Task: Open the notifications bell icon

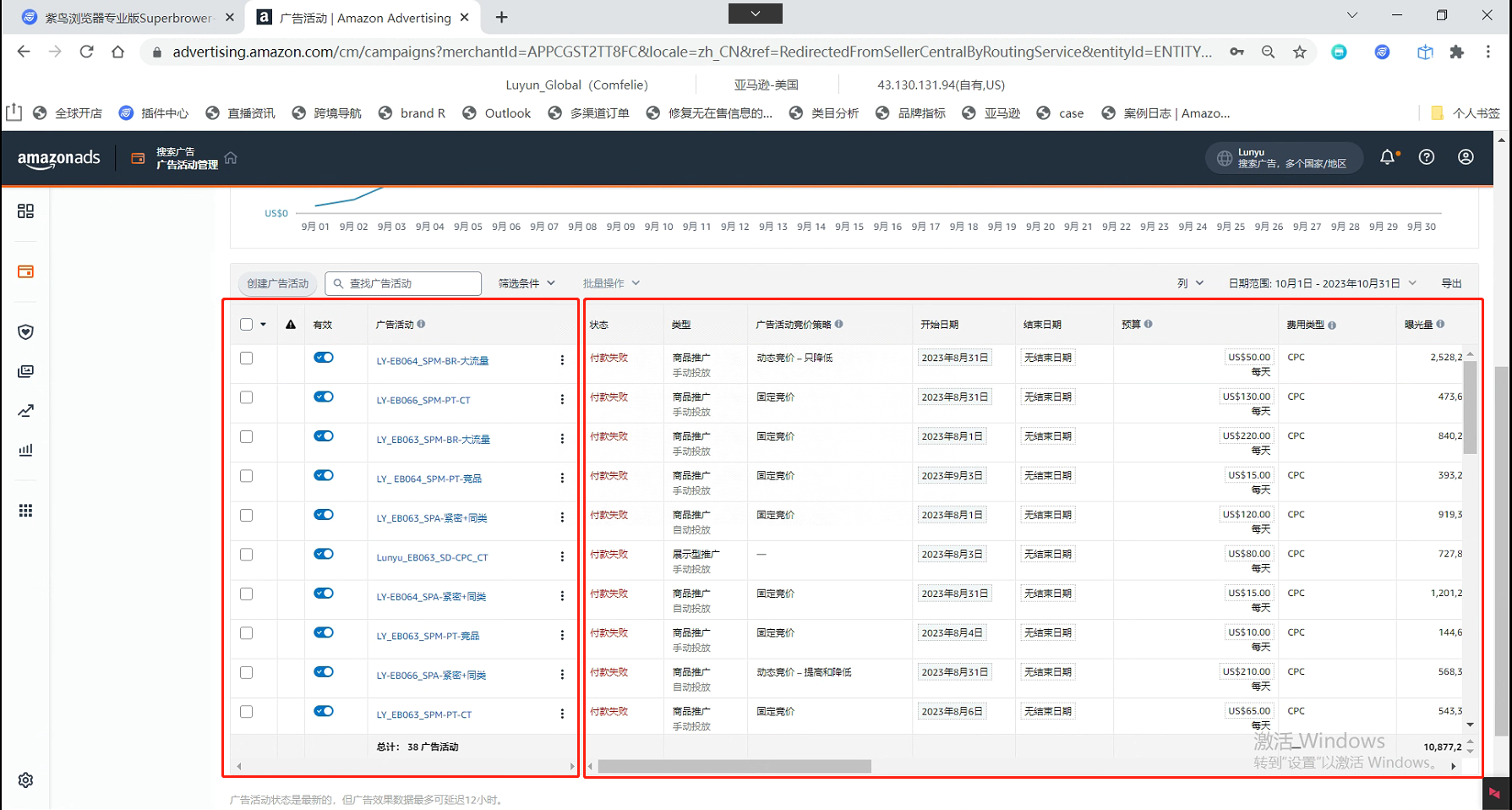Action: point(1387,157)
